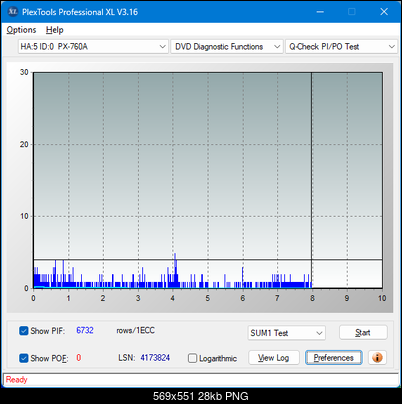Expand the SUM1 Test dropdown
402x404 pixels.
(x=286, y=333)
